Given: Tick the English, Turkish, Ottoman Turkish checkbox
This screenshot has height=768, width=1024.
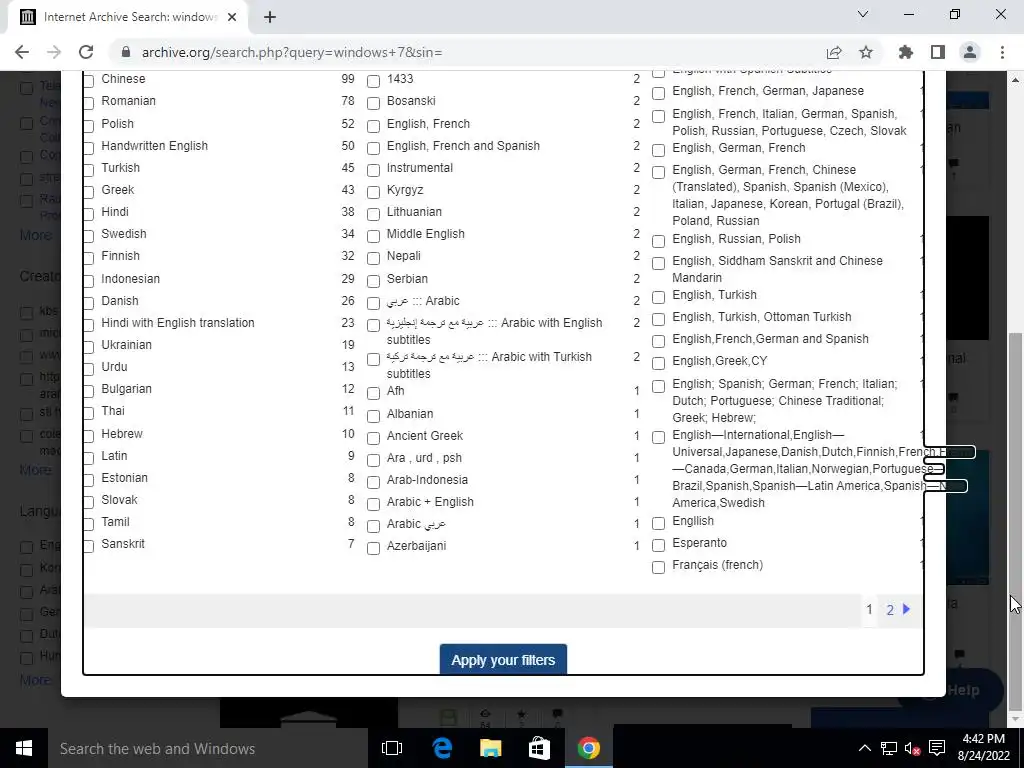Looking at the screenshot, I should pos(658,319).
